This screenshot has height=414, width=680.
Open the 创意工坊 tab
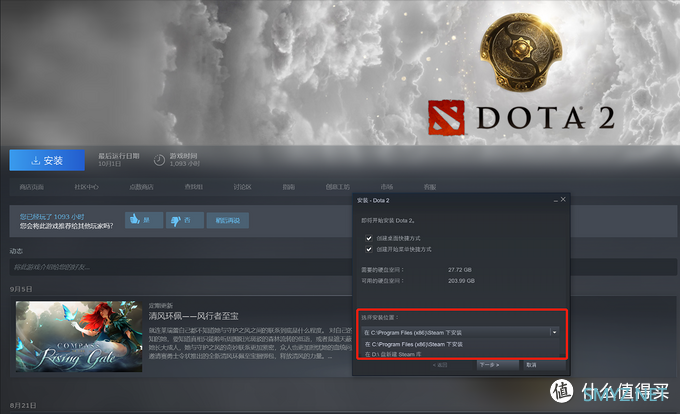click(338, 187)
